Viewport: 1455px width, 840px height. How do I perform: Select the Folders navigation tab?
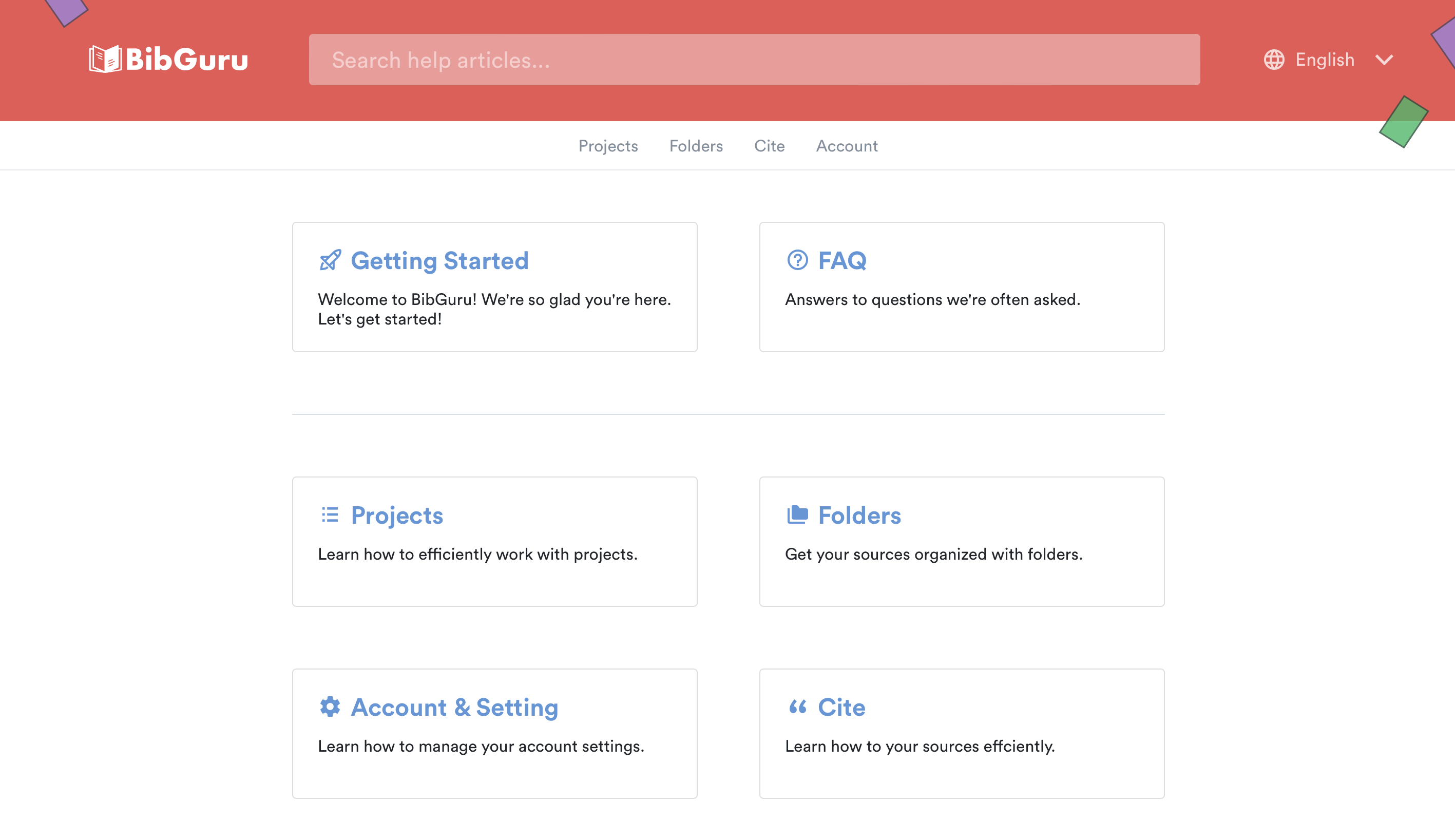(x=696, y=145)
